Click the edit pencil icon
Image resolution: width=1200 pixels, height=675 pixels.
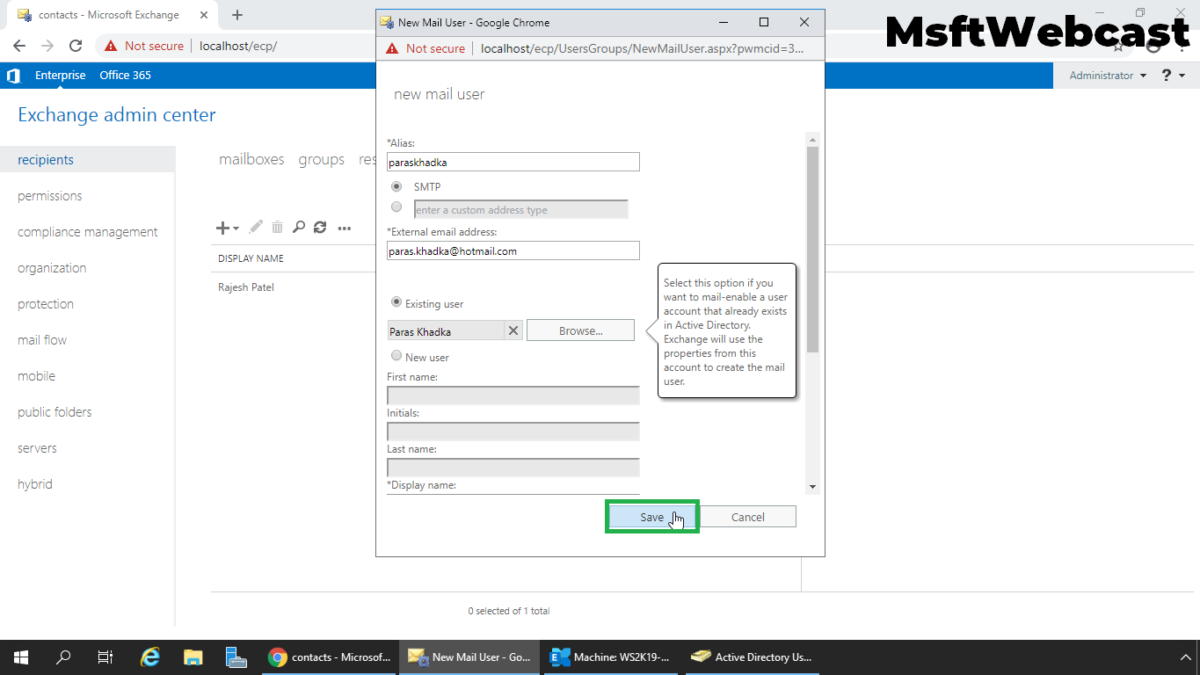255,227
